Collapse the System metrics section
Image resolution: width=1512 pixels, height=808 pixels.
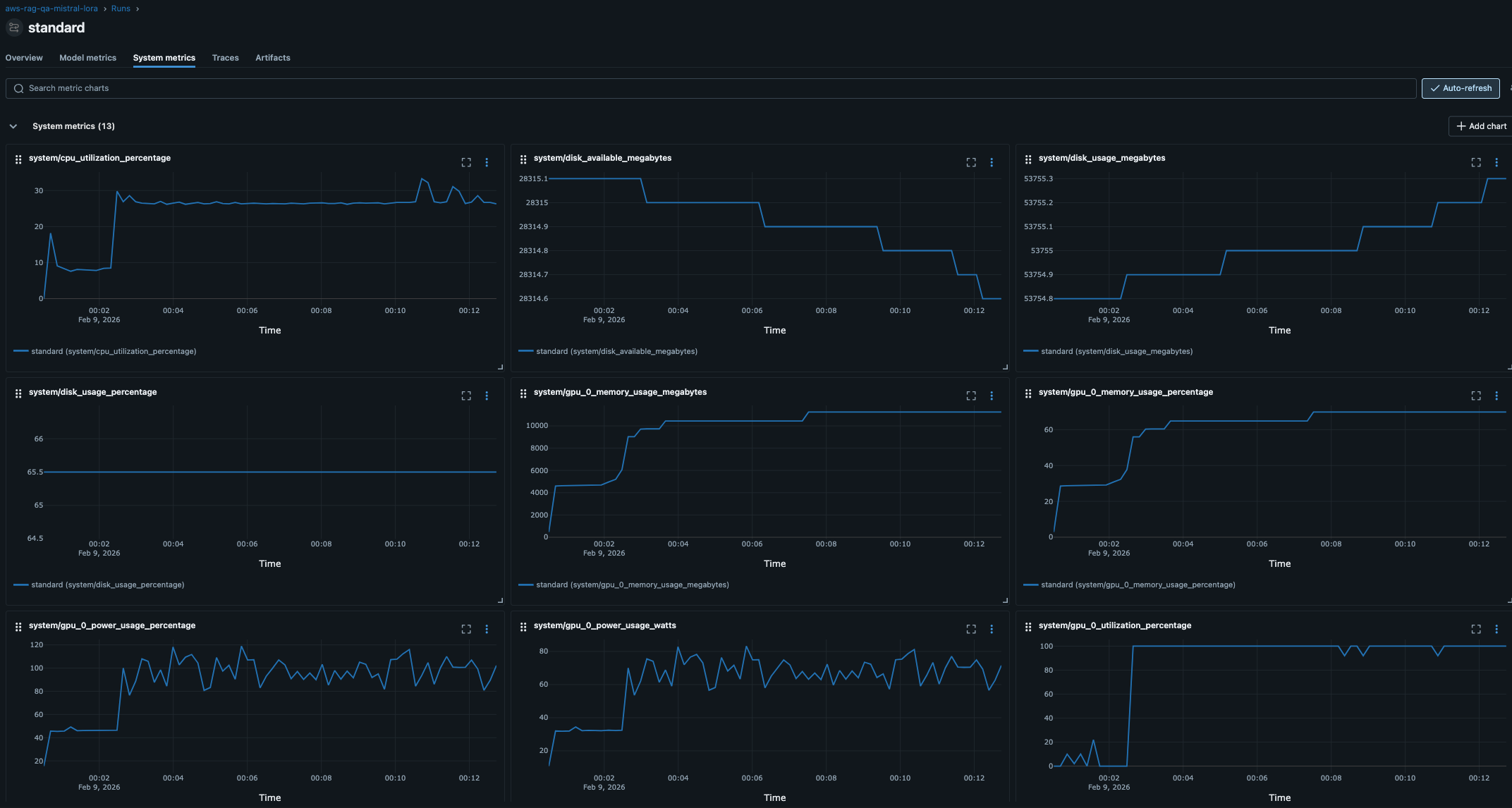point(13,126)
